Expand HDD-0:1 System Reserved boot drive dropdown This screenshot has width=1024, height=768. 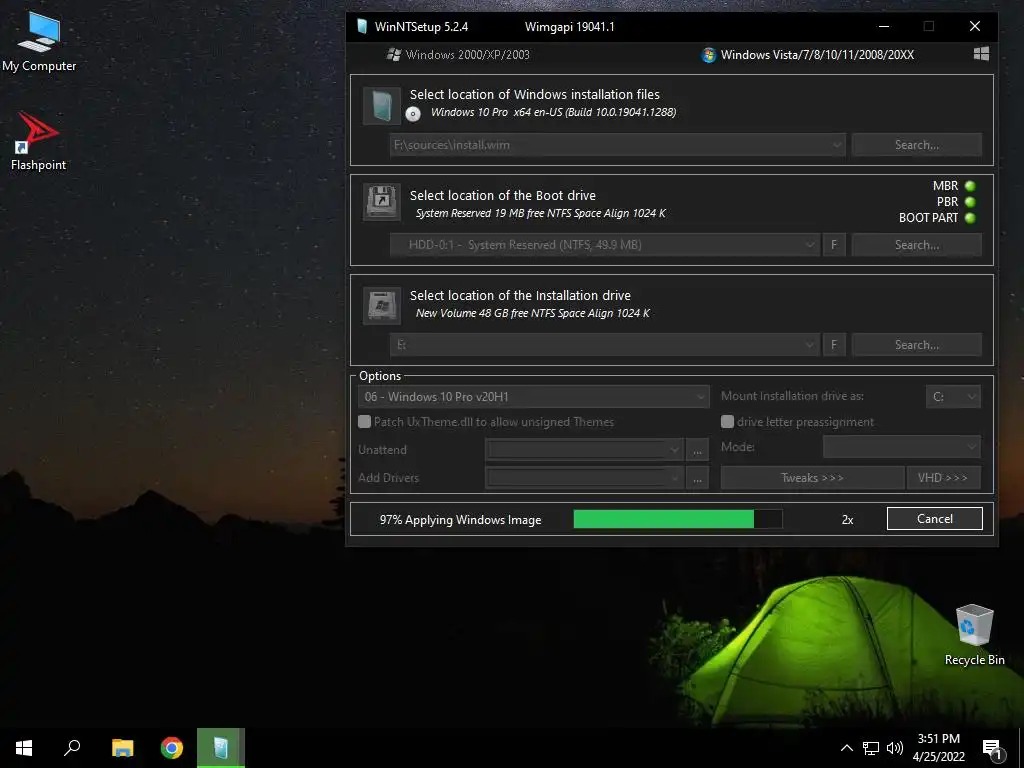click(x=810, y=245)
